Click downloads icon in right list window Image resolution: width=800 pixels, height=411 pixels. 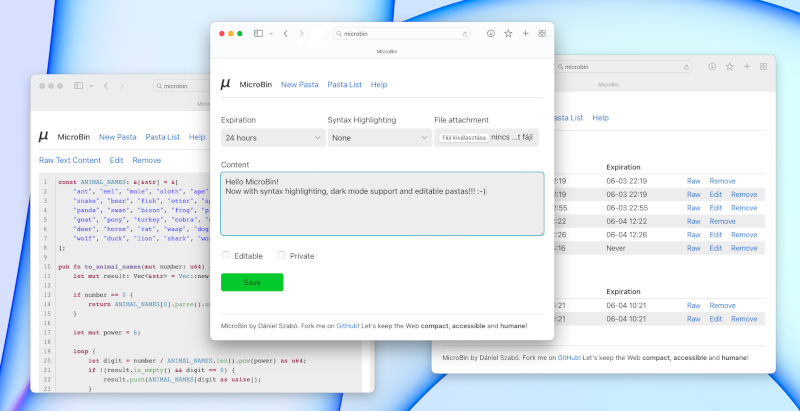click(712, 66)
